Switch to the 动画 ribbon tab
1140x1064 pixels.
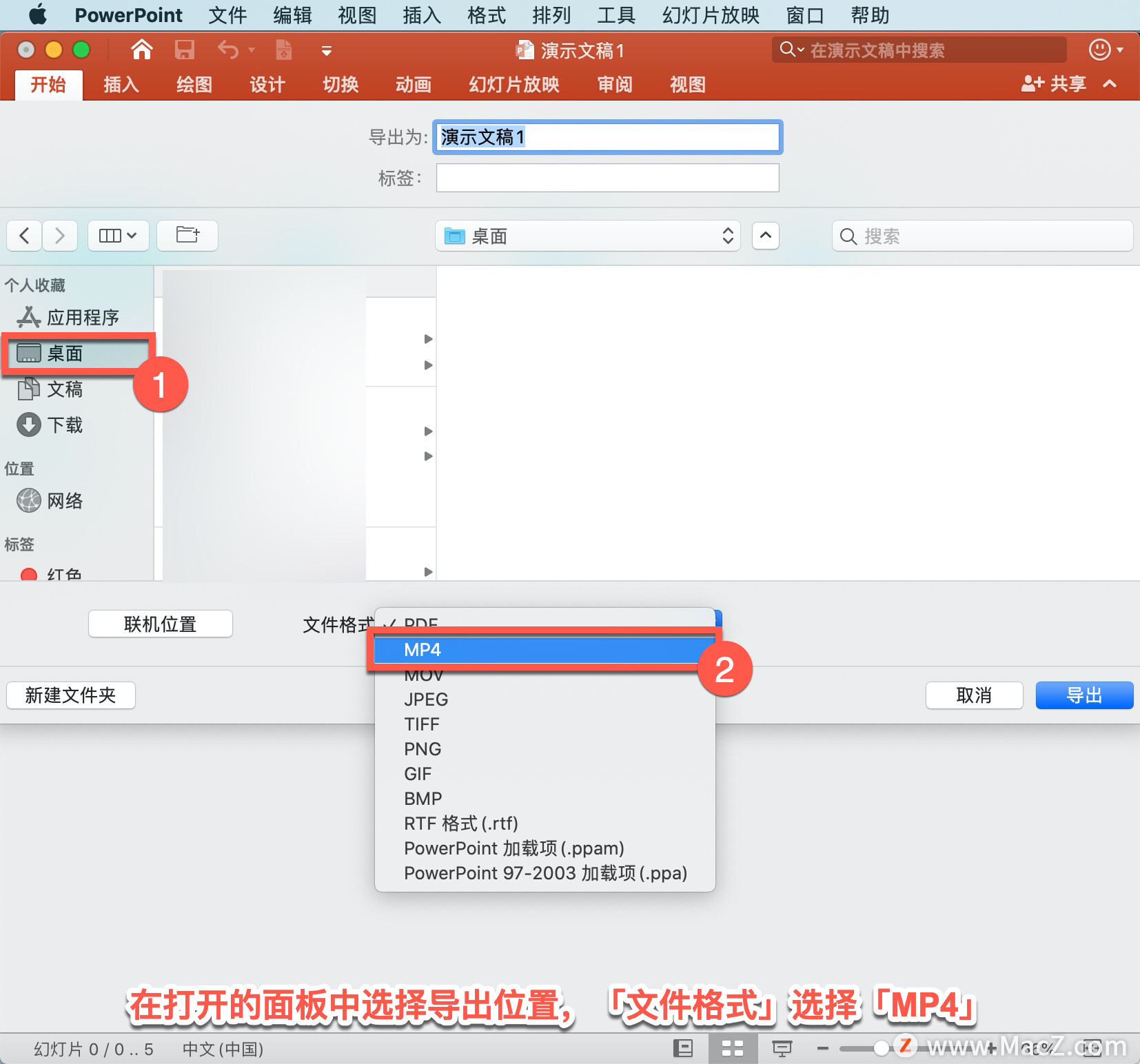(x=414, y=85)
